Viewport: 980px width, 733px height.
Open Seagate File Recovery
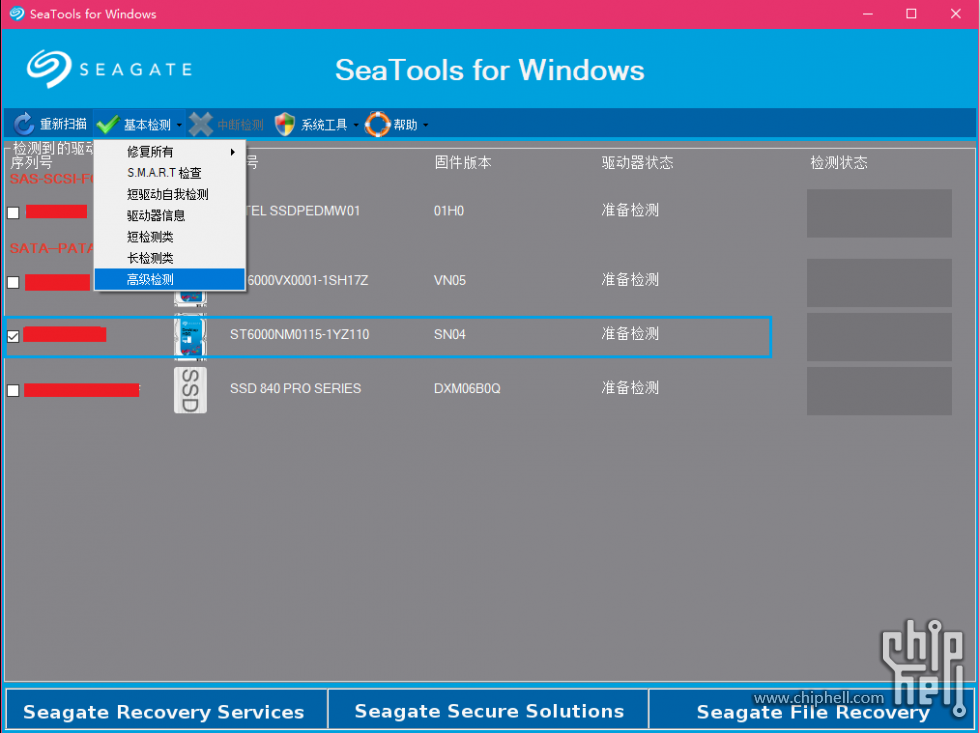click(x=812, y=710)
